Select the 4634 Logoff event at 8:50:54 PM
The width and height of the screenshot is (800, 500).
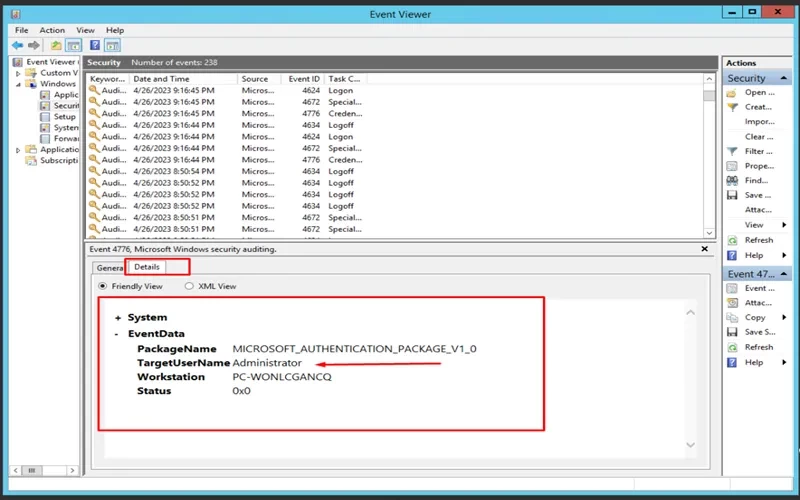tap(225, 171)
